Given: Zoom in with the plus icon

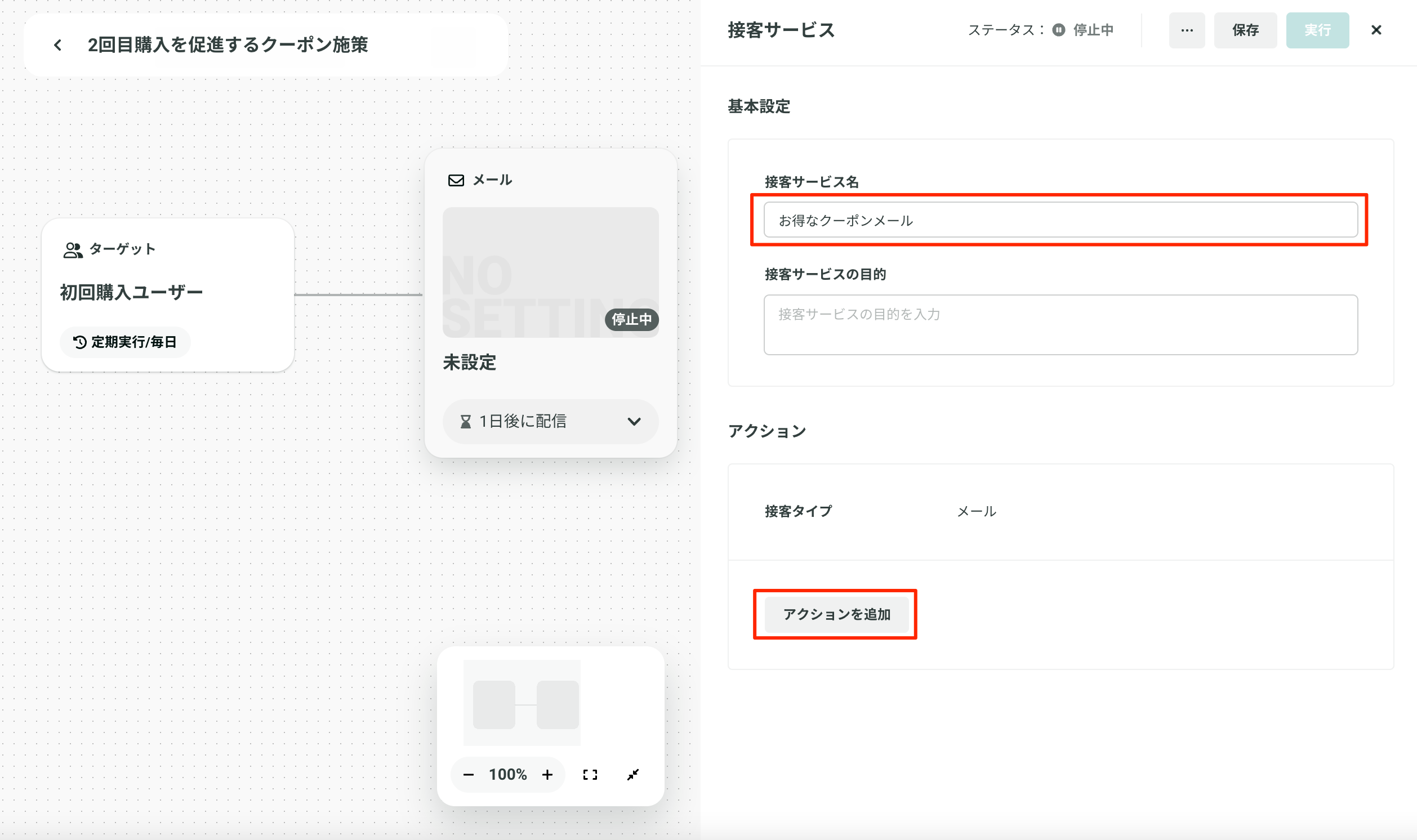Looking at the screenshot, I should click(x=547, y=774).
